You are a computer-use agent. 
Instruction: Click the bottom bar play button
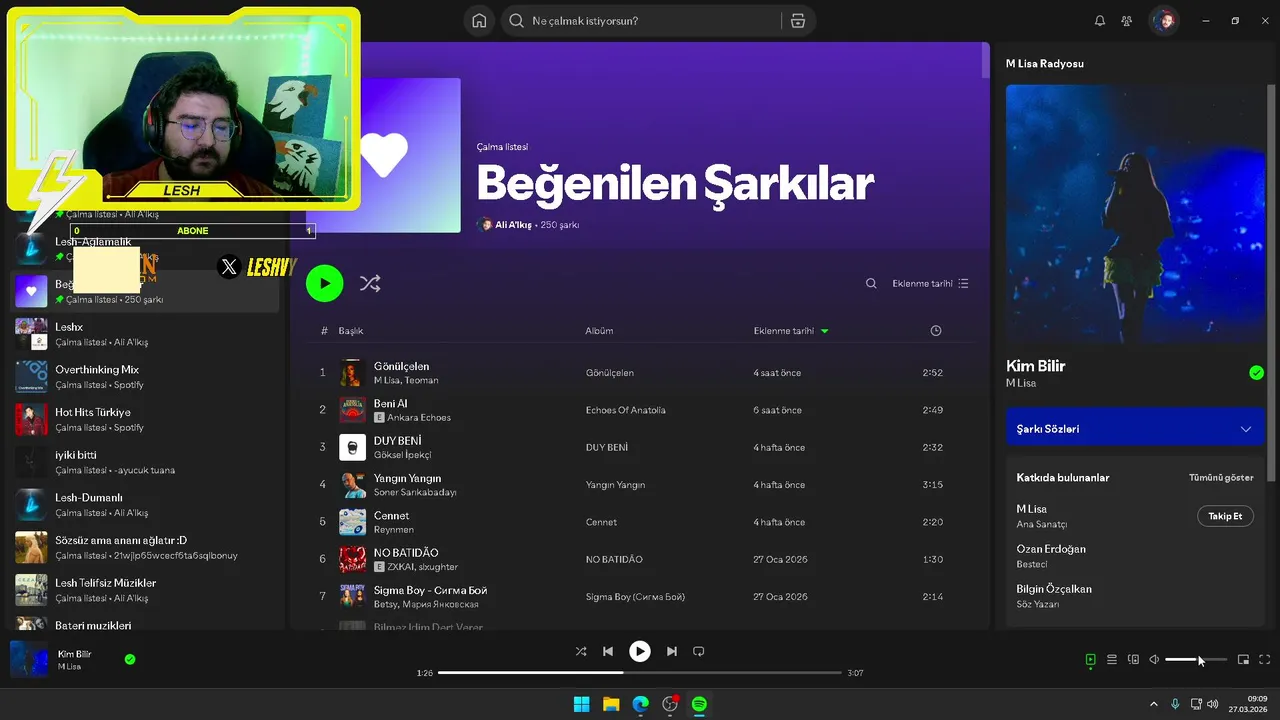[640, 651]
